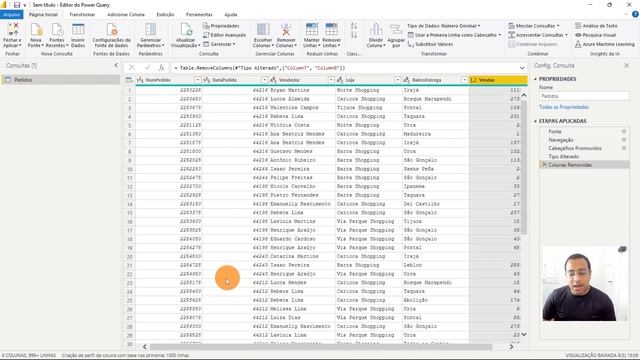Screen dimensions: 640x360
Task: Click the Dividir Coluna icon
Action: [x=376, y=29]
